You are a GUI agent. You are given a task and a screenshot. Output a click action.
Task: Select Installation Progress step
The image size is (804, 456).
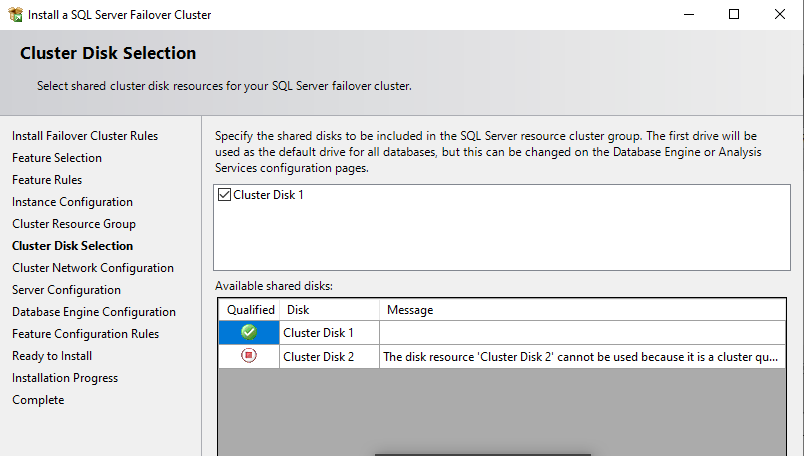point(65,378)
